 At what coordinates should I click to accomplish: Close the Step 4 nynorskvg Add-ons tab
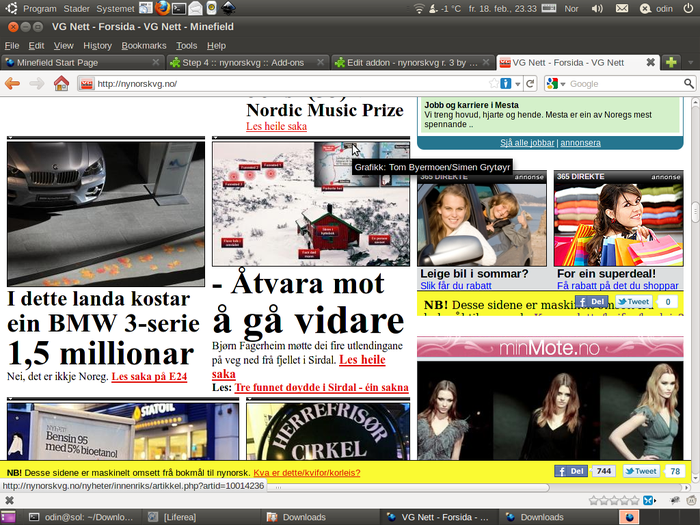[x=321, y=62]
